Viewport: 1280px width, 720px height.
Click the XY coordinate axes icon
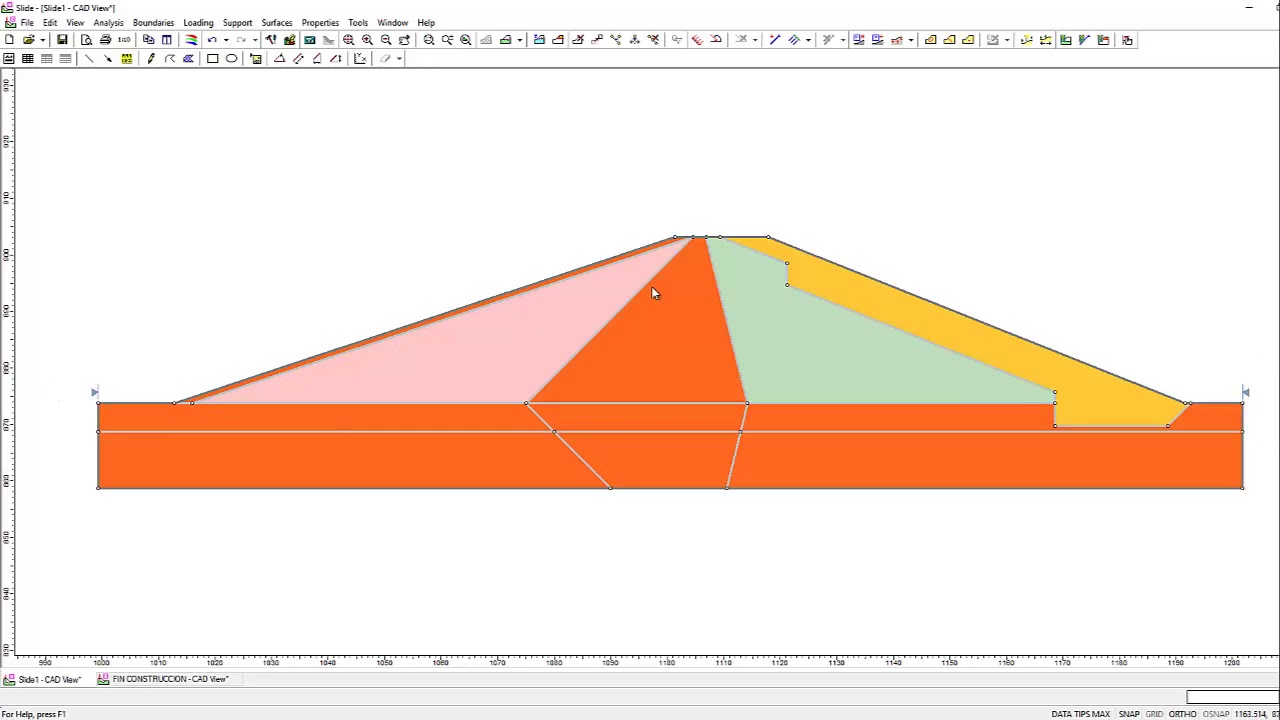[x=360, y=59]
